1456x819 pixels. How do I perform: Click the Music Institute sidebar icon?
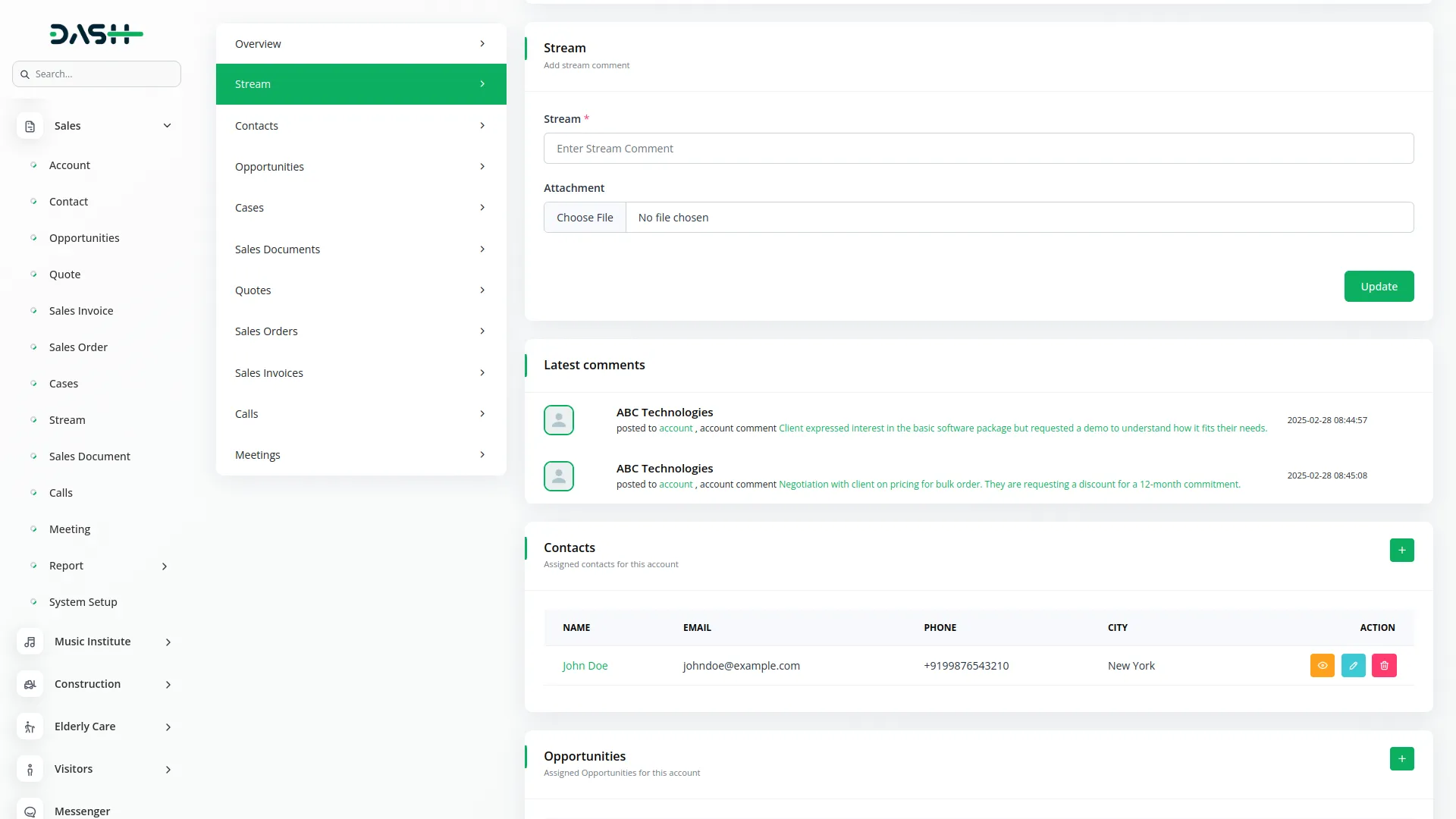pyautogui.click(x=30, y=642)
